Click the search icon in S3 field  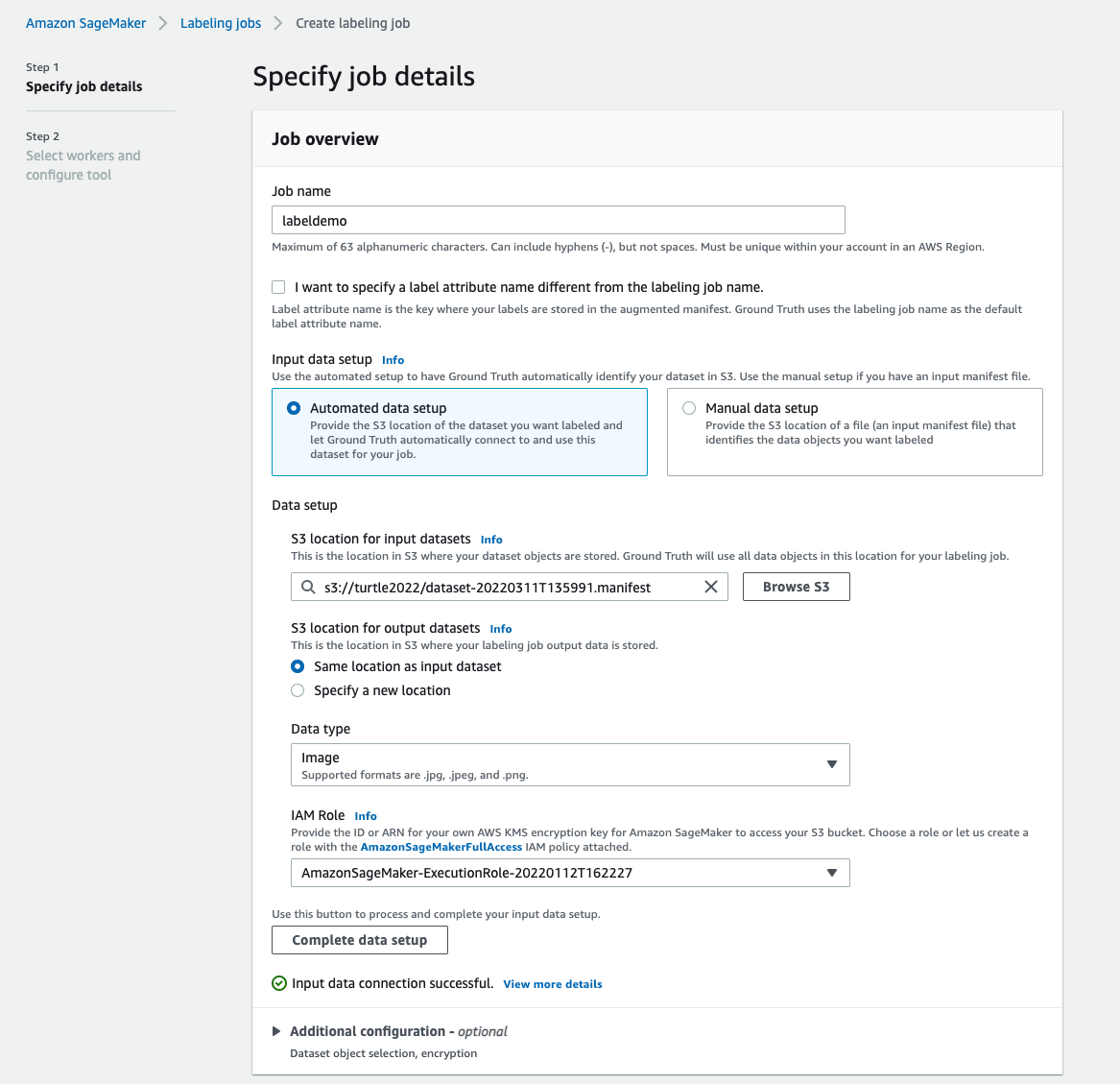(x=308, y=587)
